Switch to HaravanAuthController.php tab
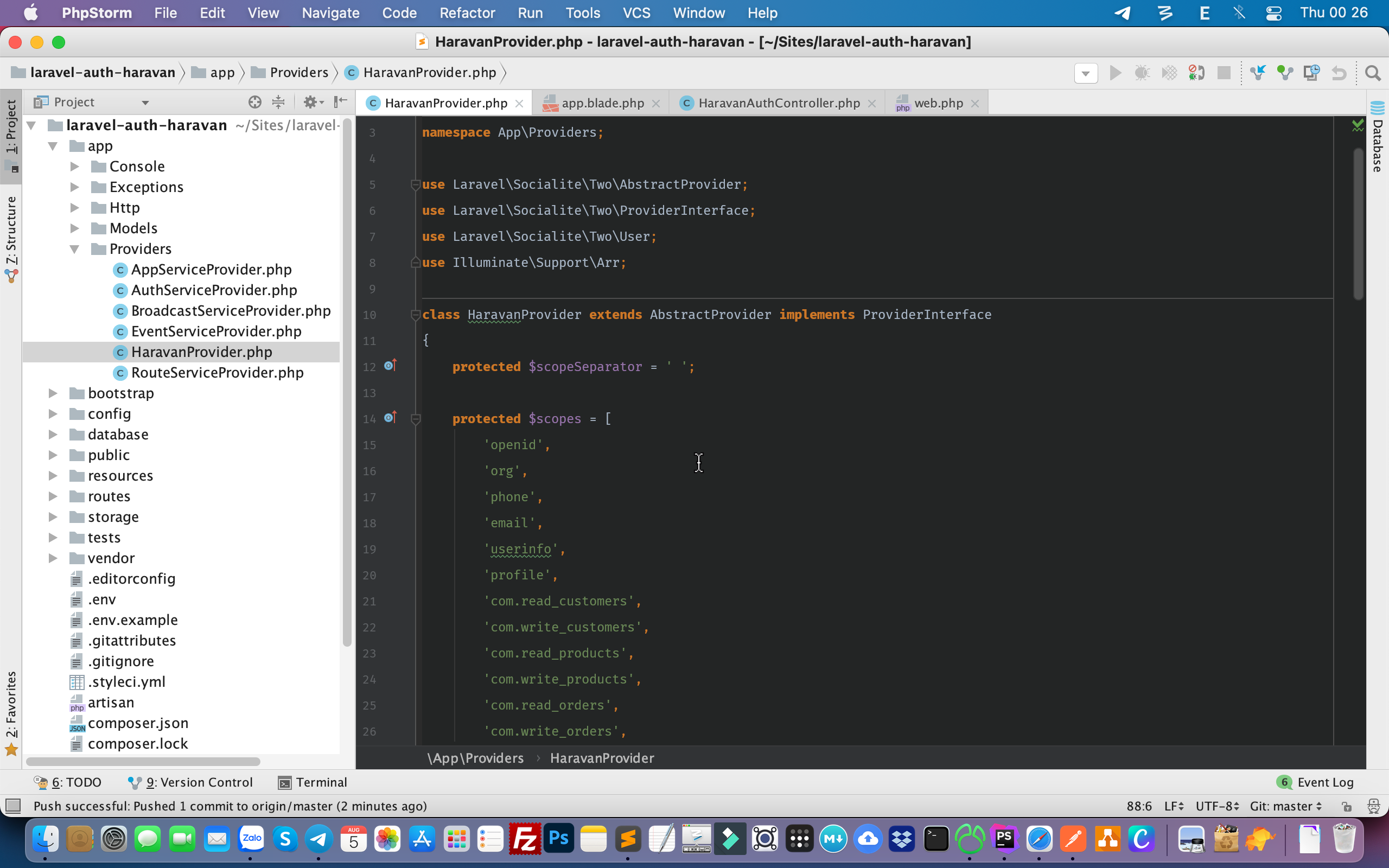The image size is (1389, 868). [x=778, y=103]
